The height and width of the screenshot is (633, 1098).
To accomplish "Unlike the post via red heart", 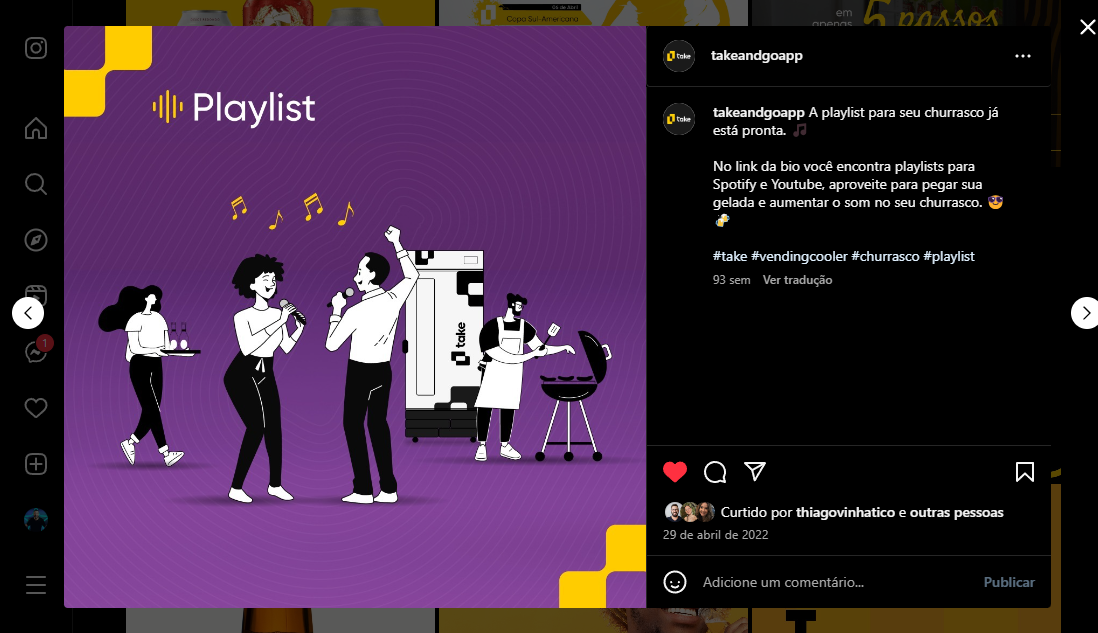I will [675, 472].
